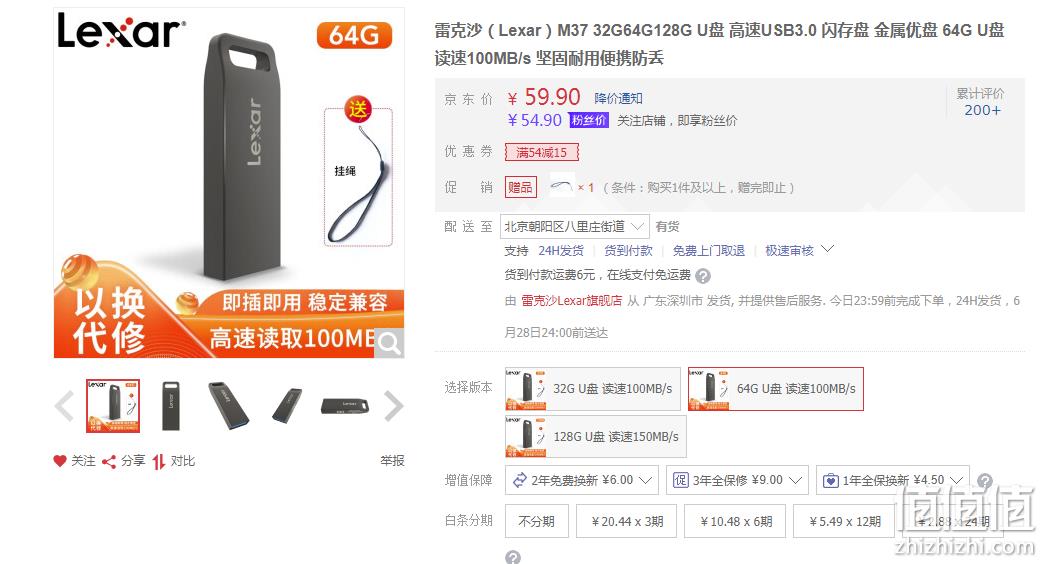The height and width of the screenshot is (564, 1044).
Task: Show the previous thumbnails with the left arrow
Action: [65, 406]
